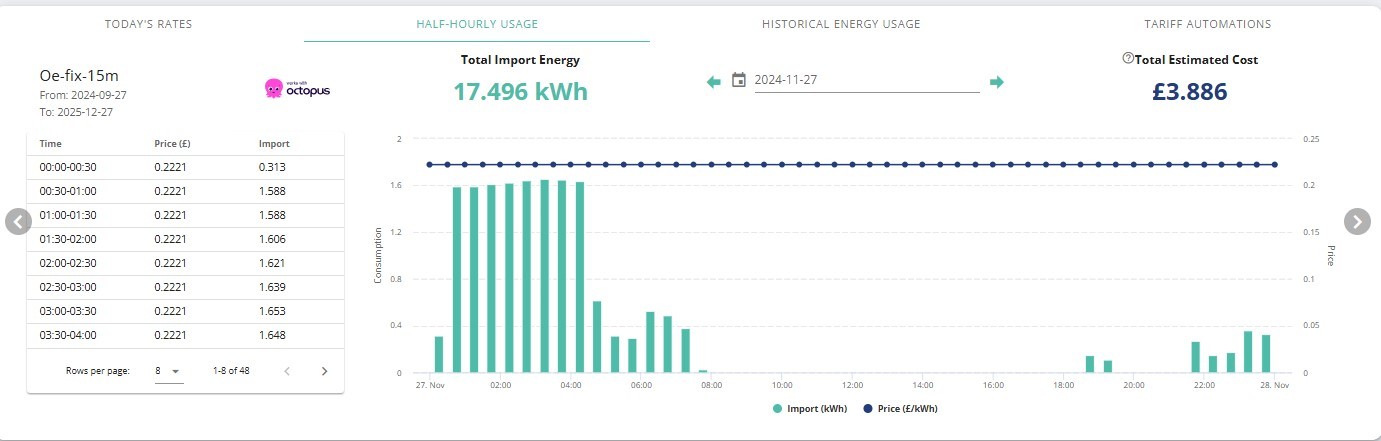Click the 2024-11-27 date input field
1381x441 pixels.
(x=866, y=80)
